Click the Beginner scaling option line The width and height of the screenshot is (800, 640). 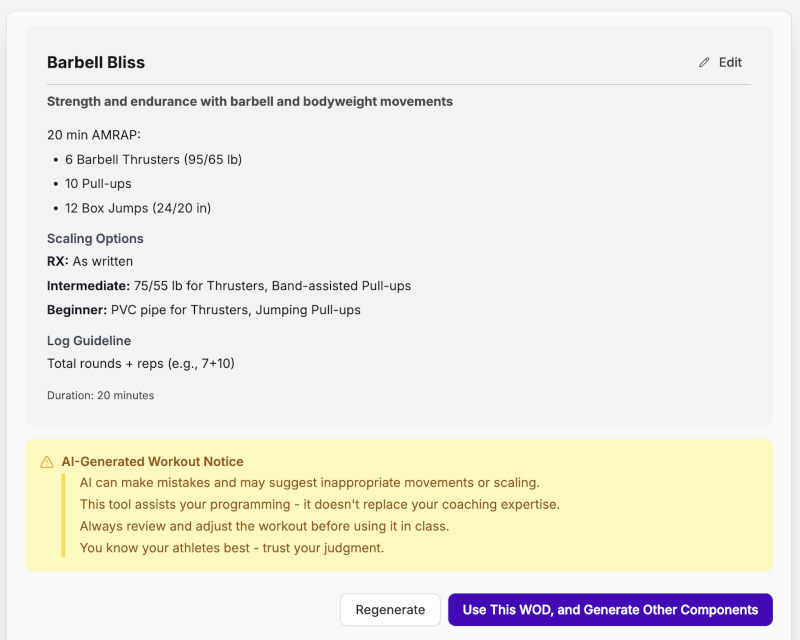[x=204, y=310]
